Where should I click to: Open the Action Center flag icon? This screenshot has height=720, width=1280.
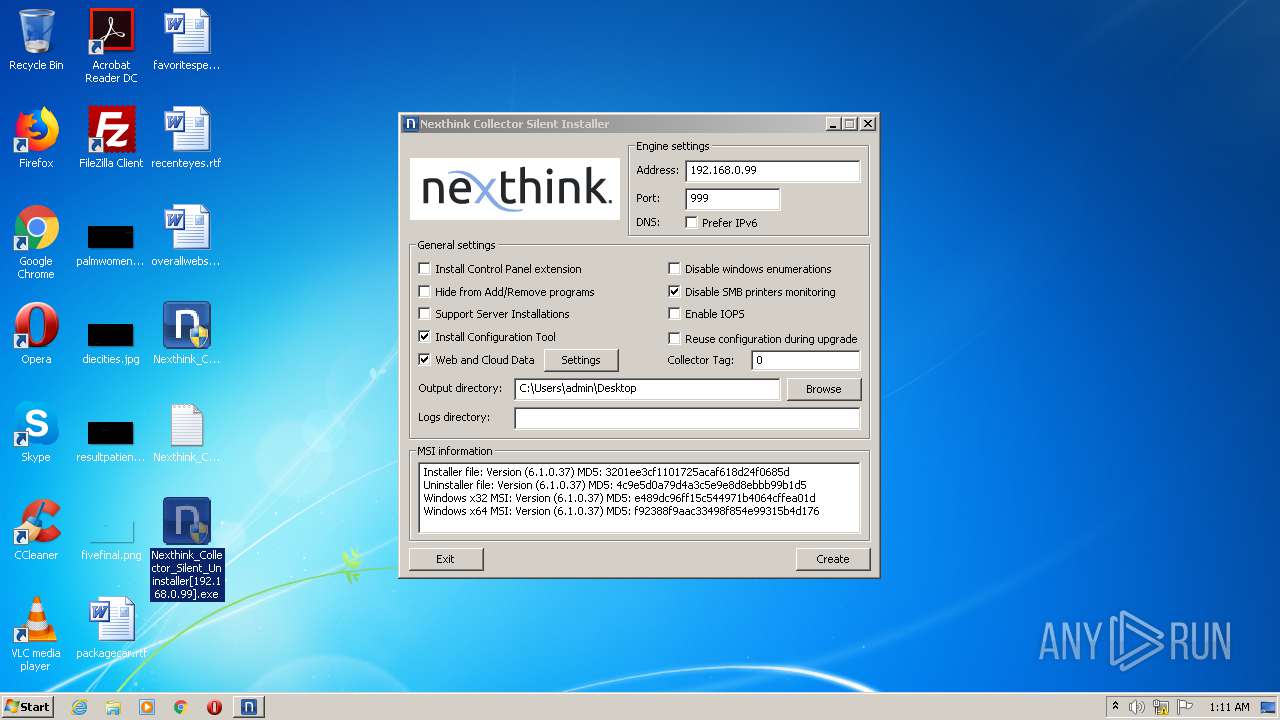[1185, 707]
